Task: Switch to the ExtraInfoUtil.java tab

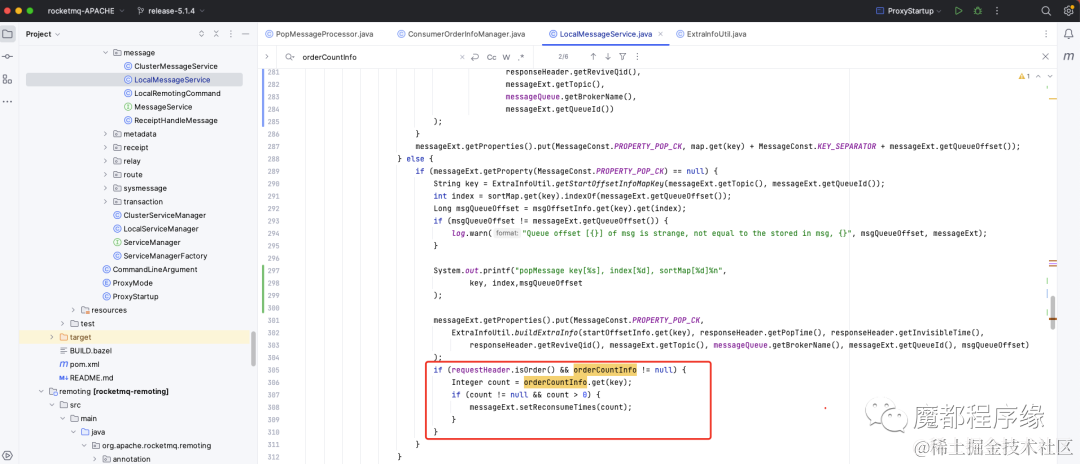Action: [711, 34]
